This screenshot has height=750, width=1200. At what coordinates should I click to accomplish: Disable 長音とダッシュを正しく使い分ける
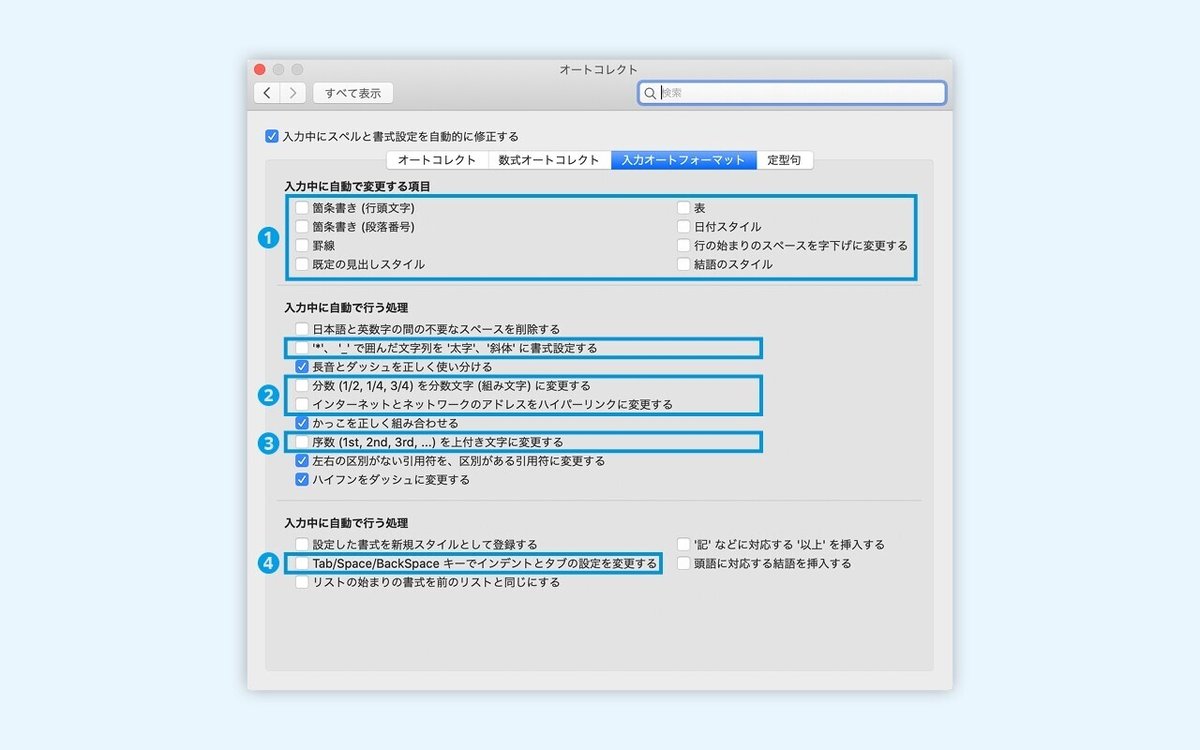pos(302,366)
